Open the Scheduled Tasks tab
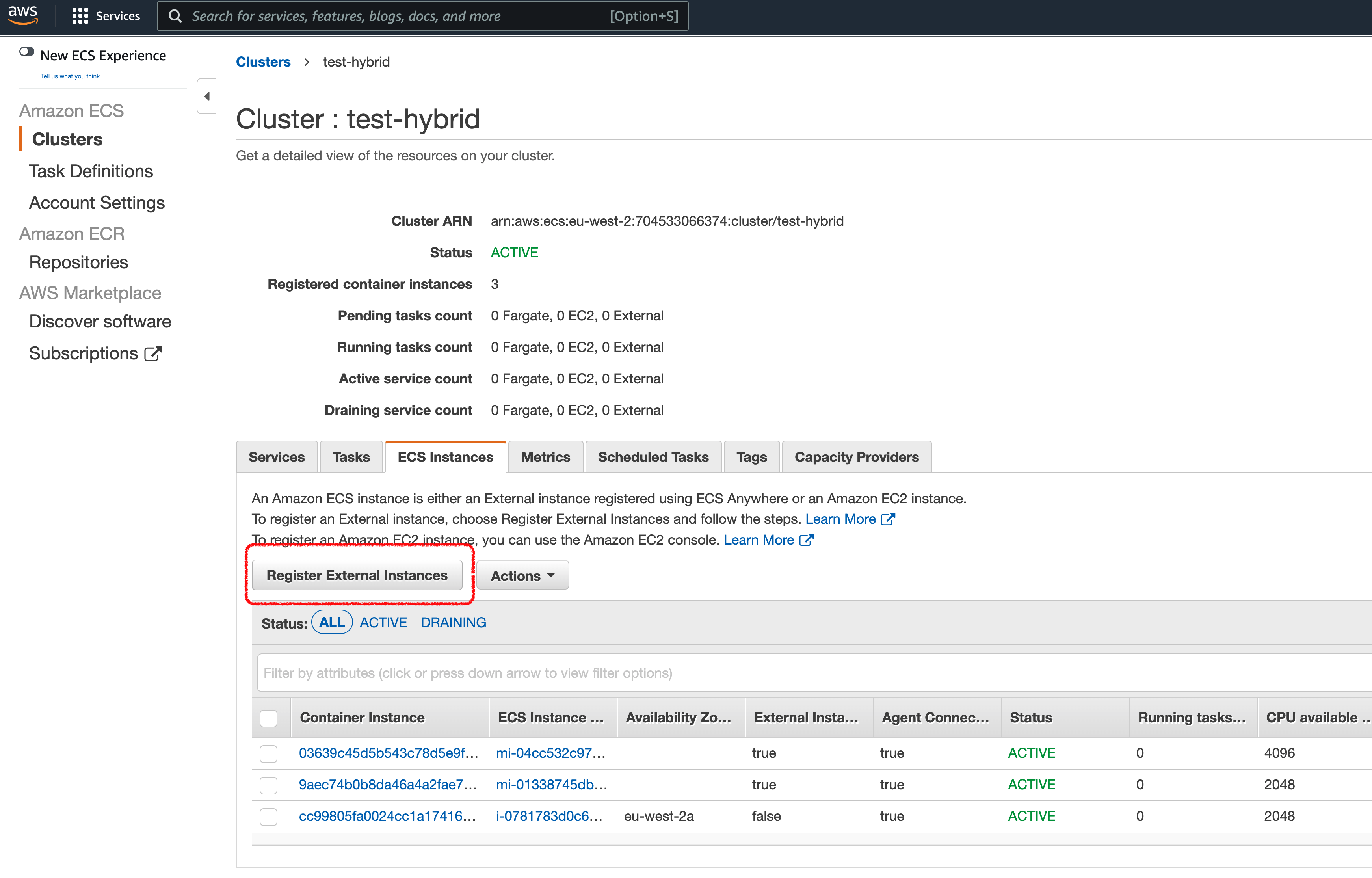Screen dimensions: 1372x878 coord(653,457)
